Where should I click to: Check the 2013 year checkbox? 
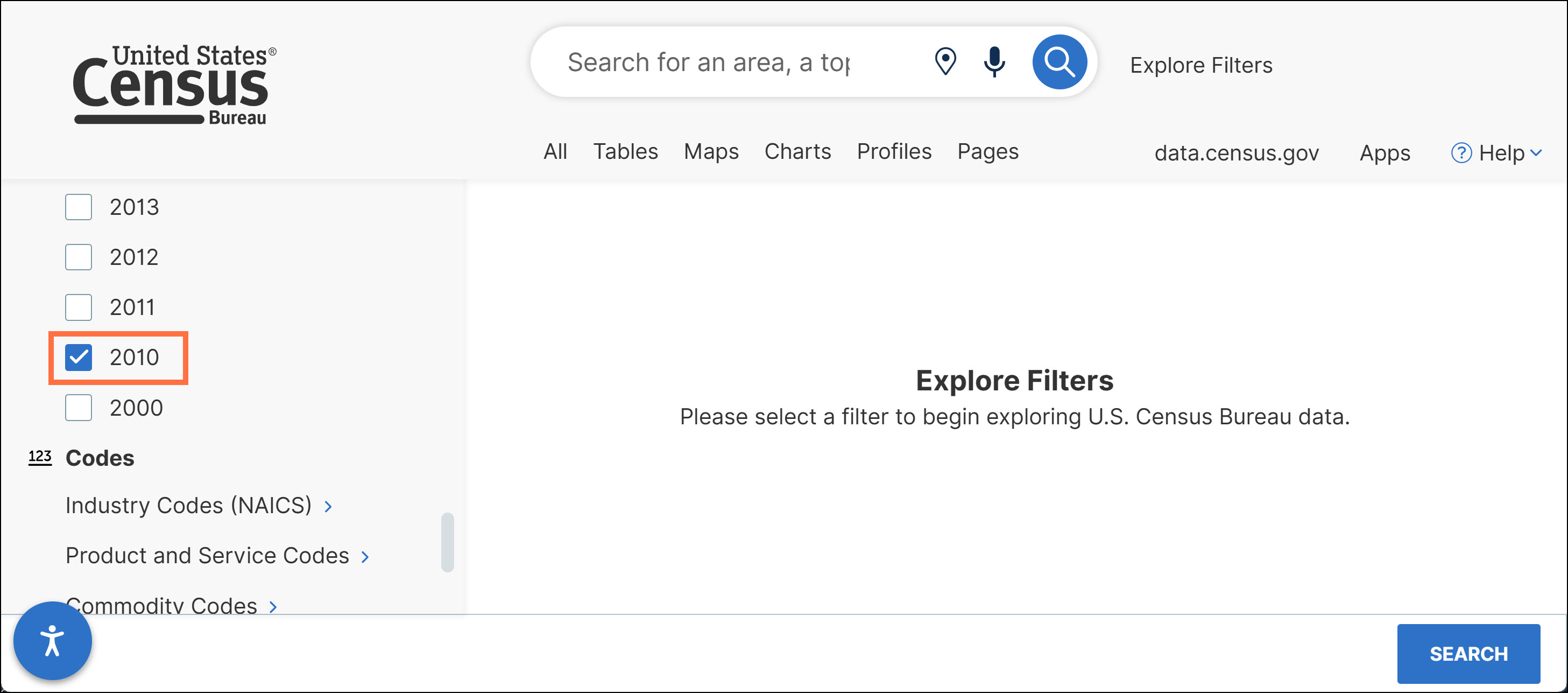79,208
